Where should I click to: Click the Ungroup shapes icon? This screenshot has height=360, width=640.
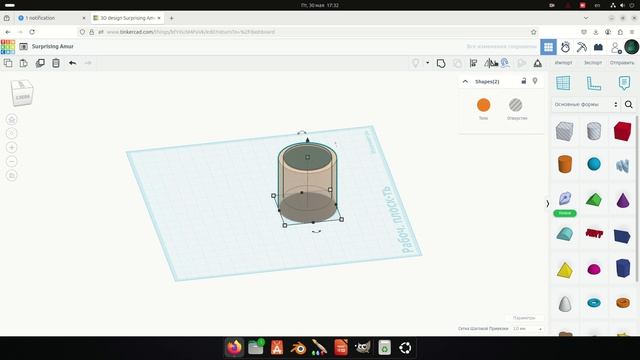tap(458, 63)
